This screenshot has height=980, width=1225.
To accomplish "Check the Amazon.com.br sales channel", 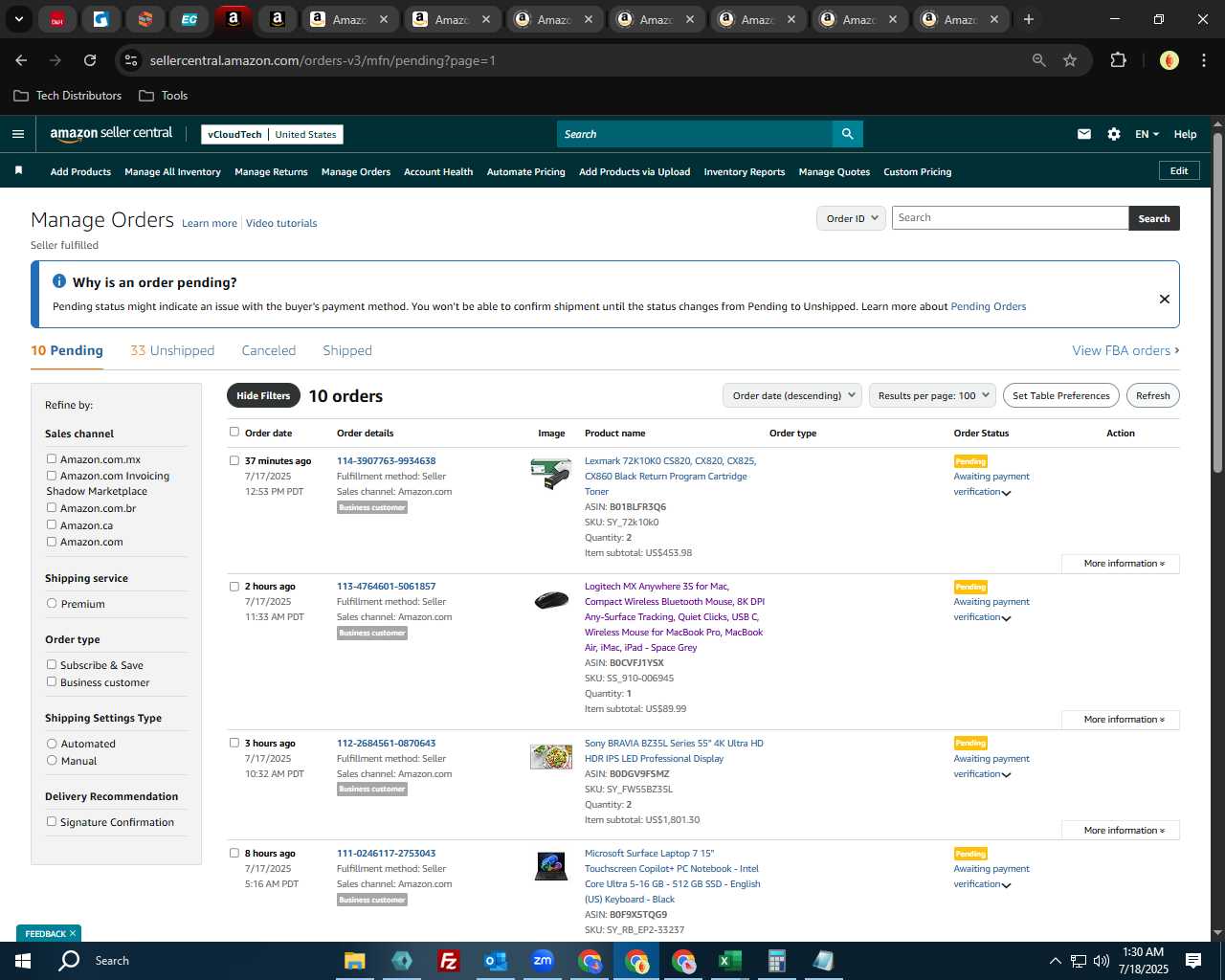I will coord(52,508).
